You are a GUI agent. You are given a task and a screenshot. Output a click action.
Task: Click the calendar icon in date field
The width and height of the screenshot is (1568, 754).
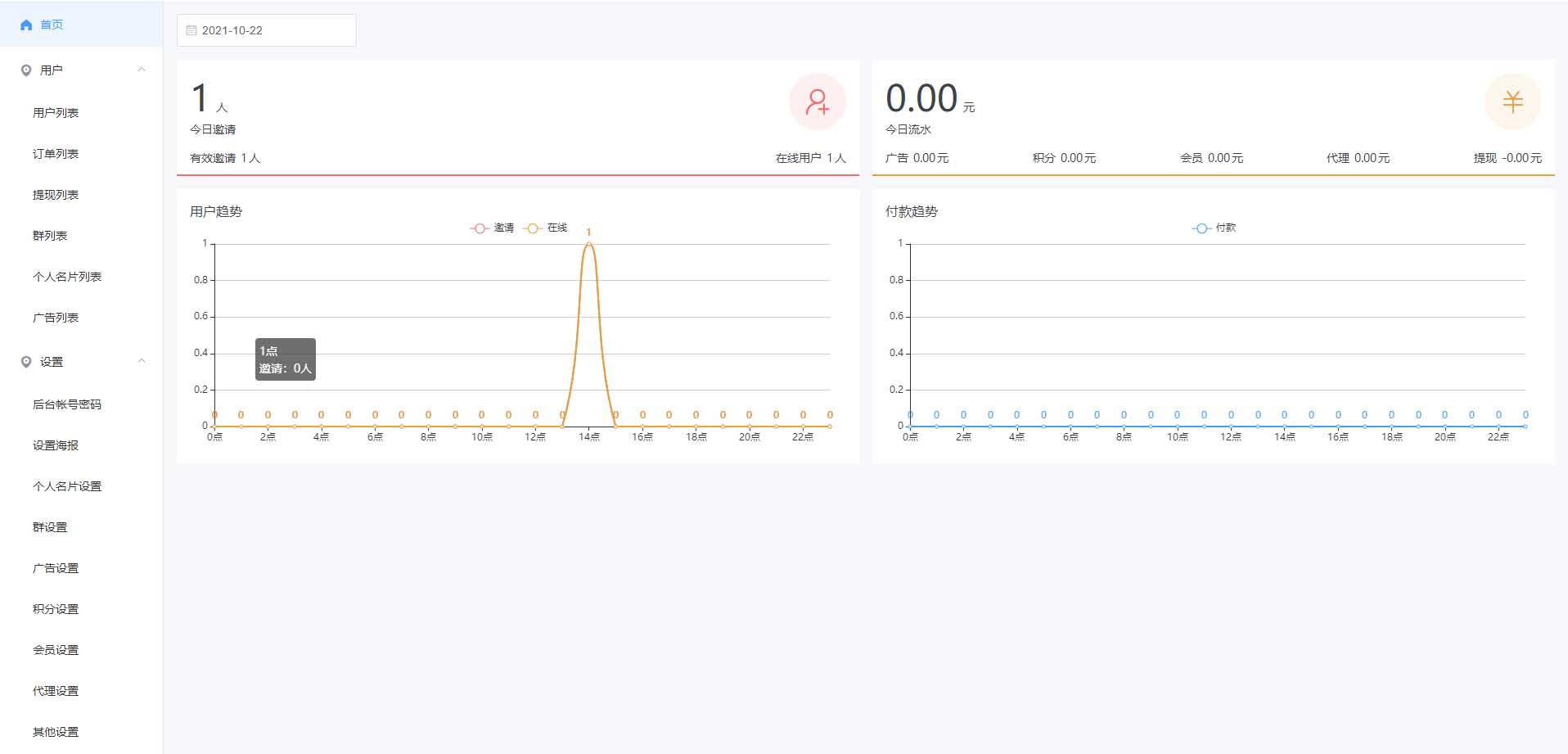pyautogui.click(x=191, y=30)
